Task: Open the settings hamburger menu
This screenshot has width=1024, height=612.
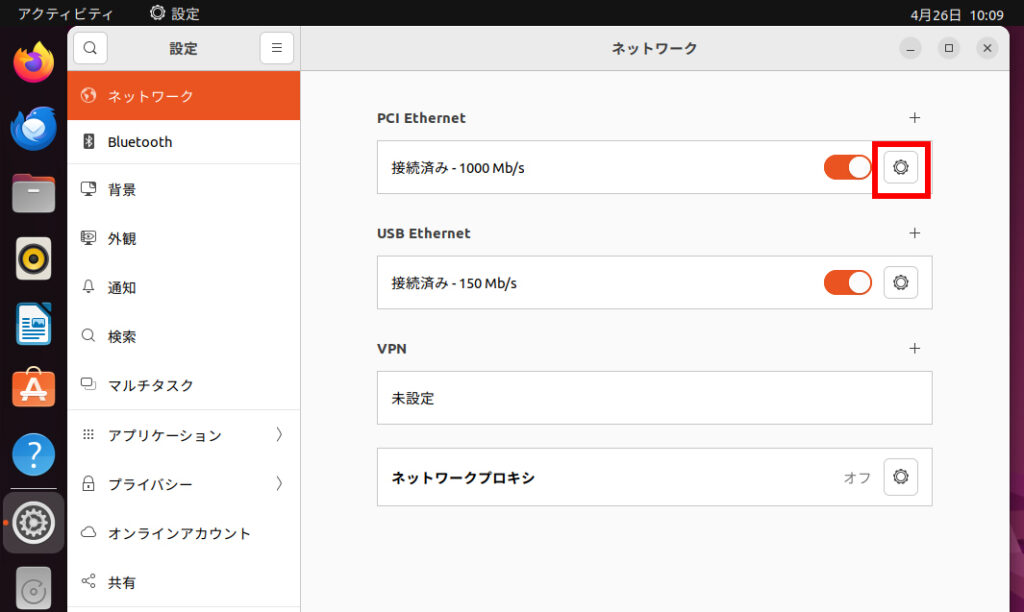Action: coord(277,48)
